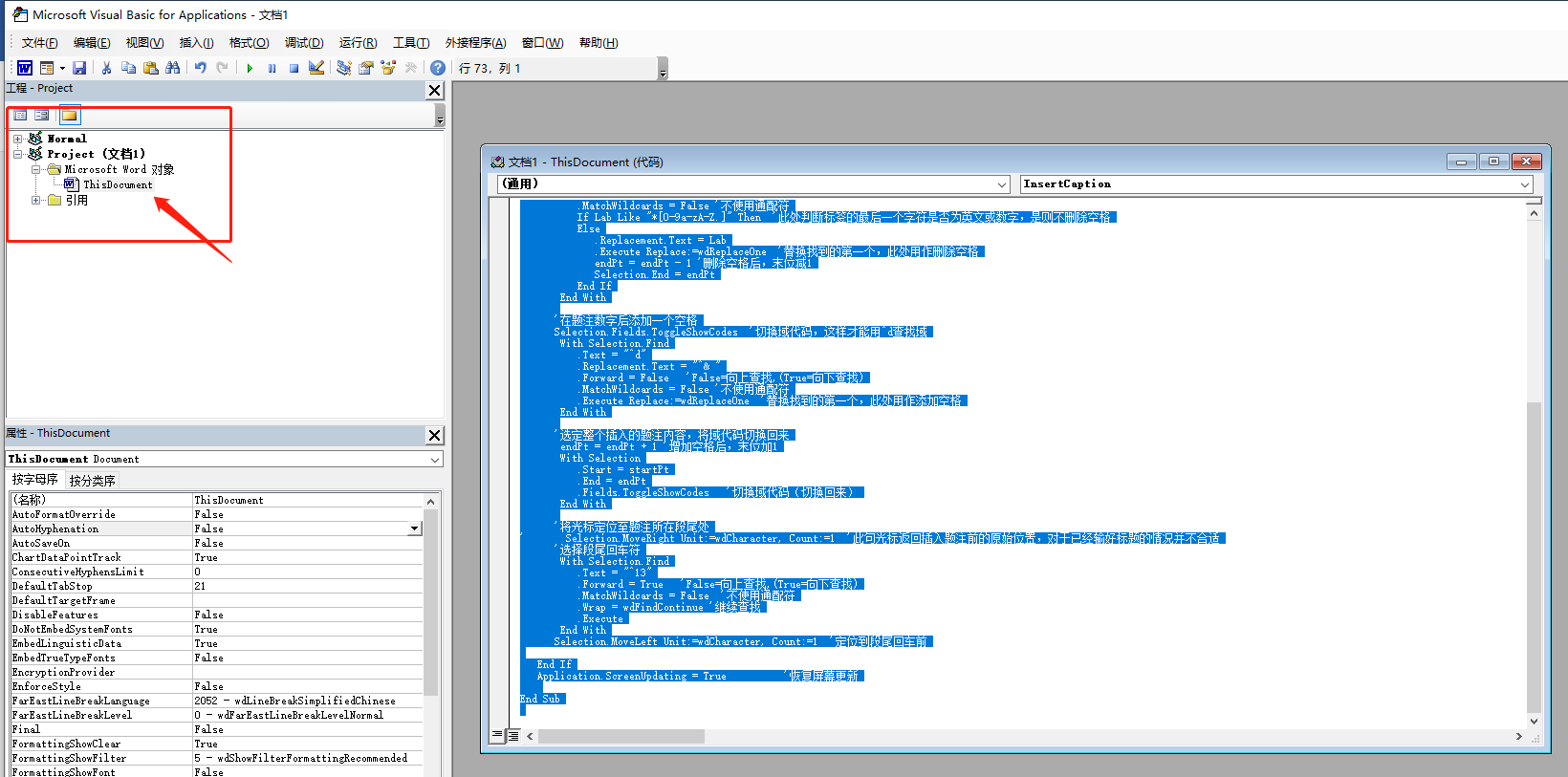Select the EnforceStyle property row

tap(216, 686)
